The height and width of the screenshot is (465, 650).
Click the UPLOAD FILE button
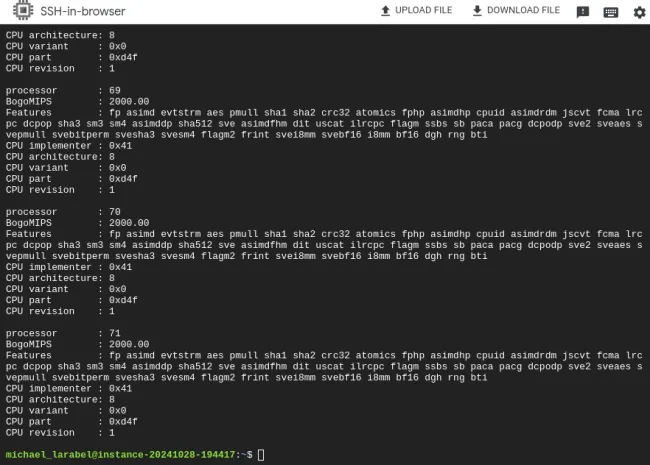pyautogui.click(x=416, y=10)
